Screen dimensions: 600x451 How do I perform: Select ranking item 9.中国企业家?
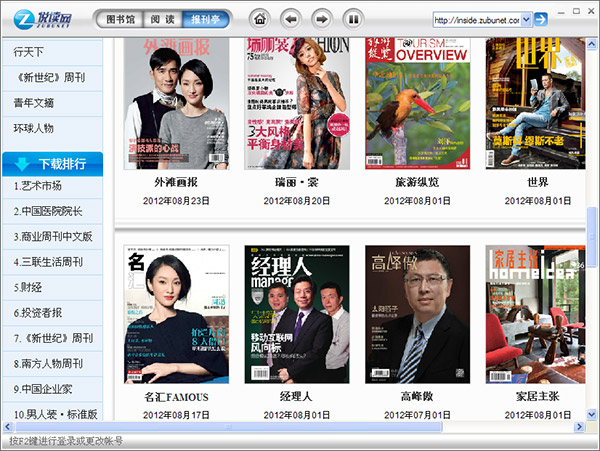pos(52,389)
